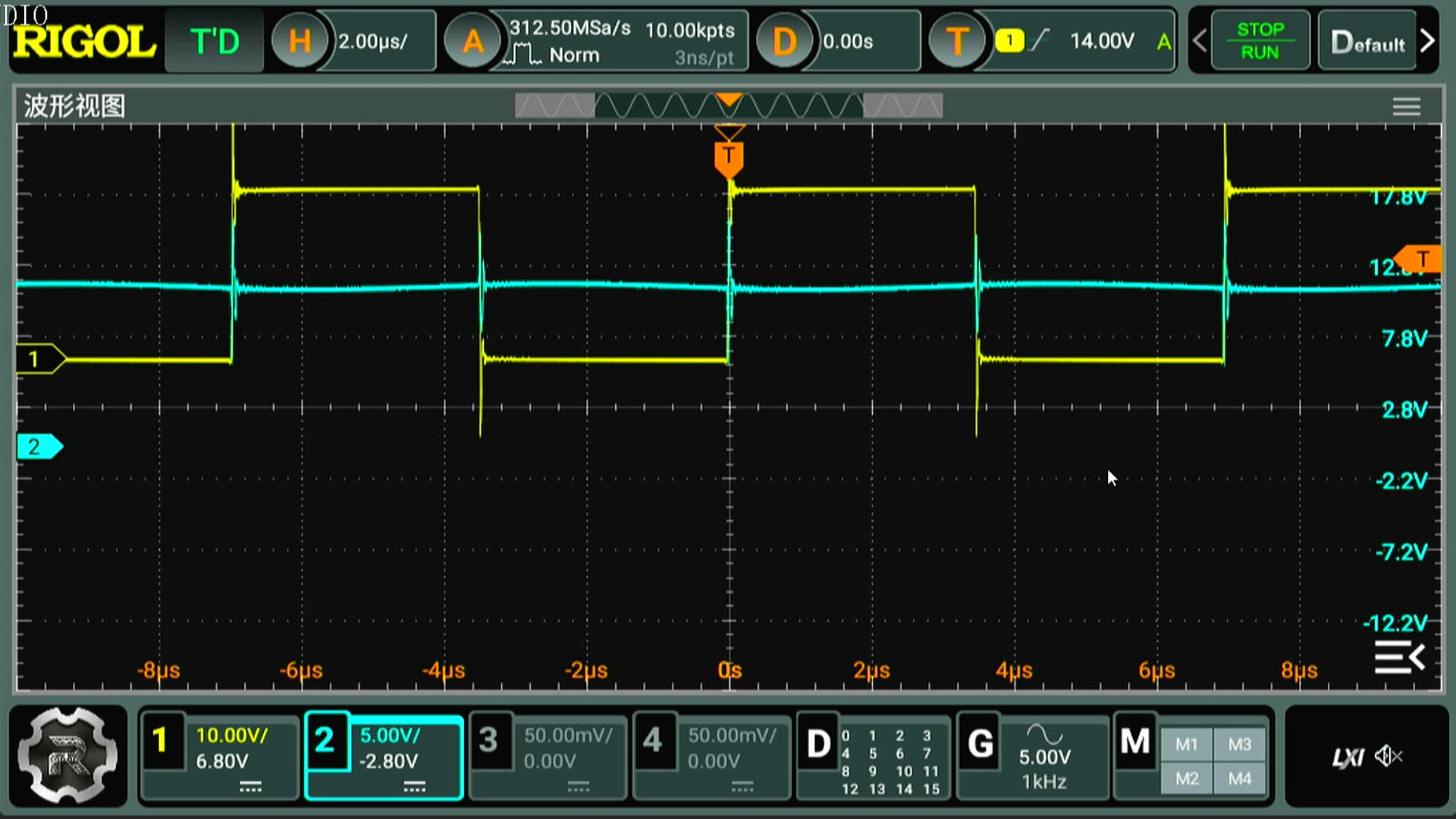The height and width of the screenshot is (819, 1456).
Task: Toggle the muted speaker sound icon
Action: (1389, 756)
